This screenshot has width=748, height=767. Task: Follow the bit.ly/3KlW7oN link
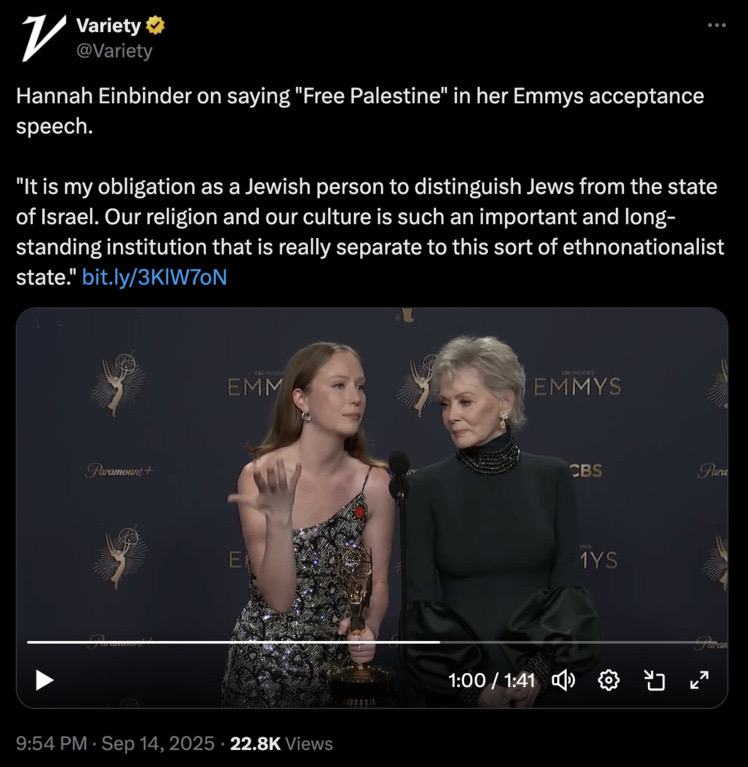point(155,277)
